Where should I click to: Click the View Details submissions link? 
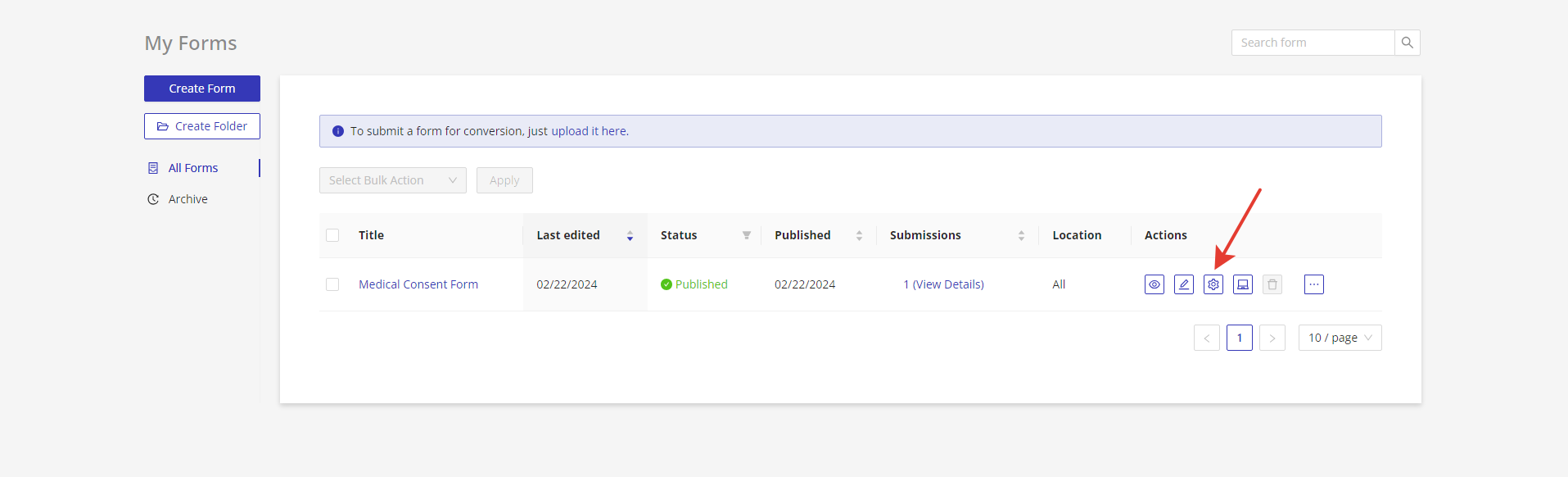(948, 284)
